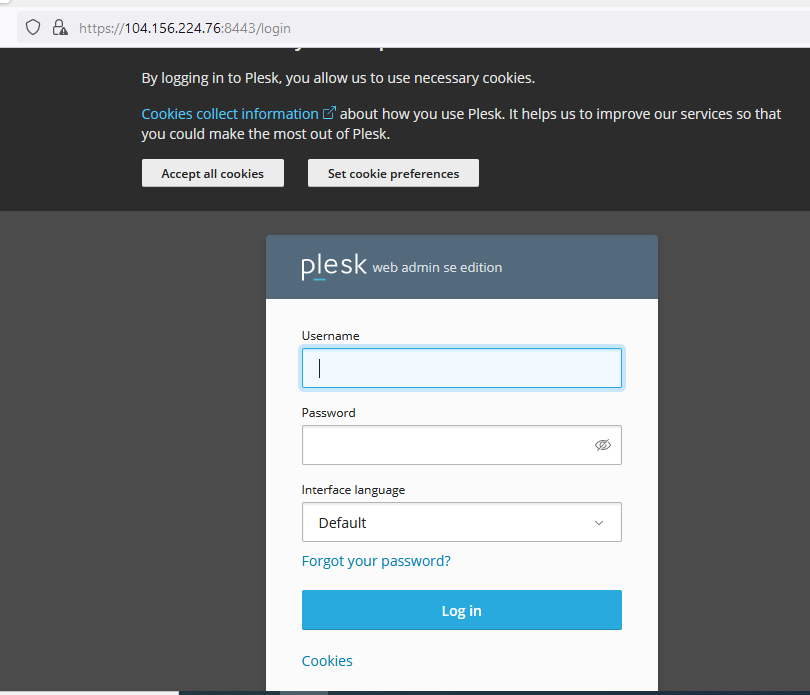The width and height of the screenshot is (810, 695).
Task: Click the browser address bar URL
Action: coord(184,28)
